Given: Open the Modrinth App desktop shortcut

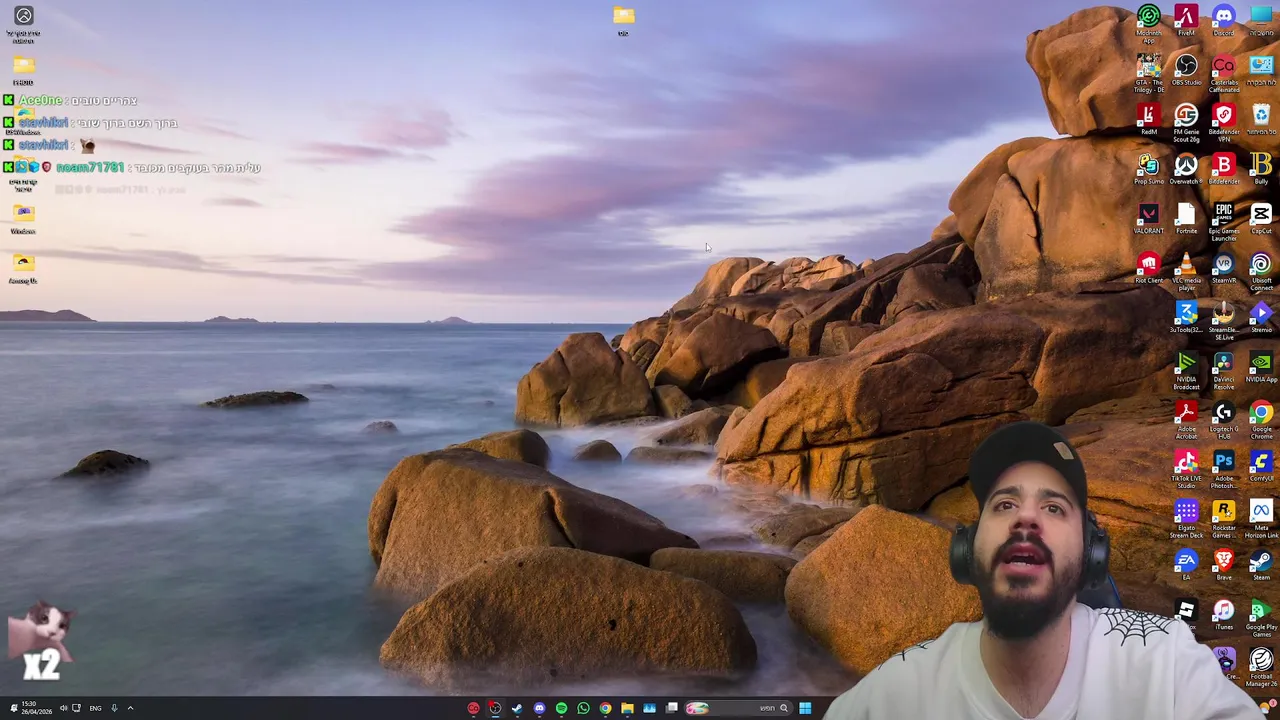Looking at the screenshot, I should click(1149, 24).
